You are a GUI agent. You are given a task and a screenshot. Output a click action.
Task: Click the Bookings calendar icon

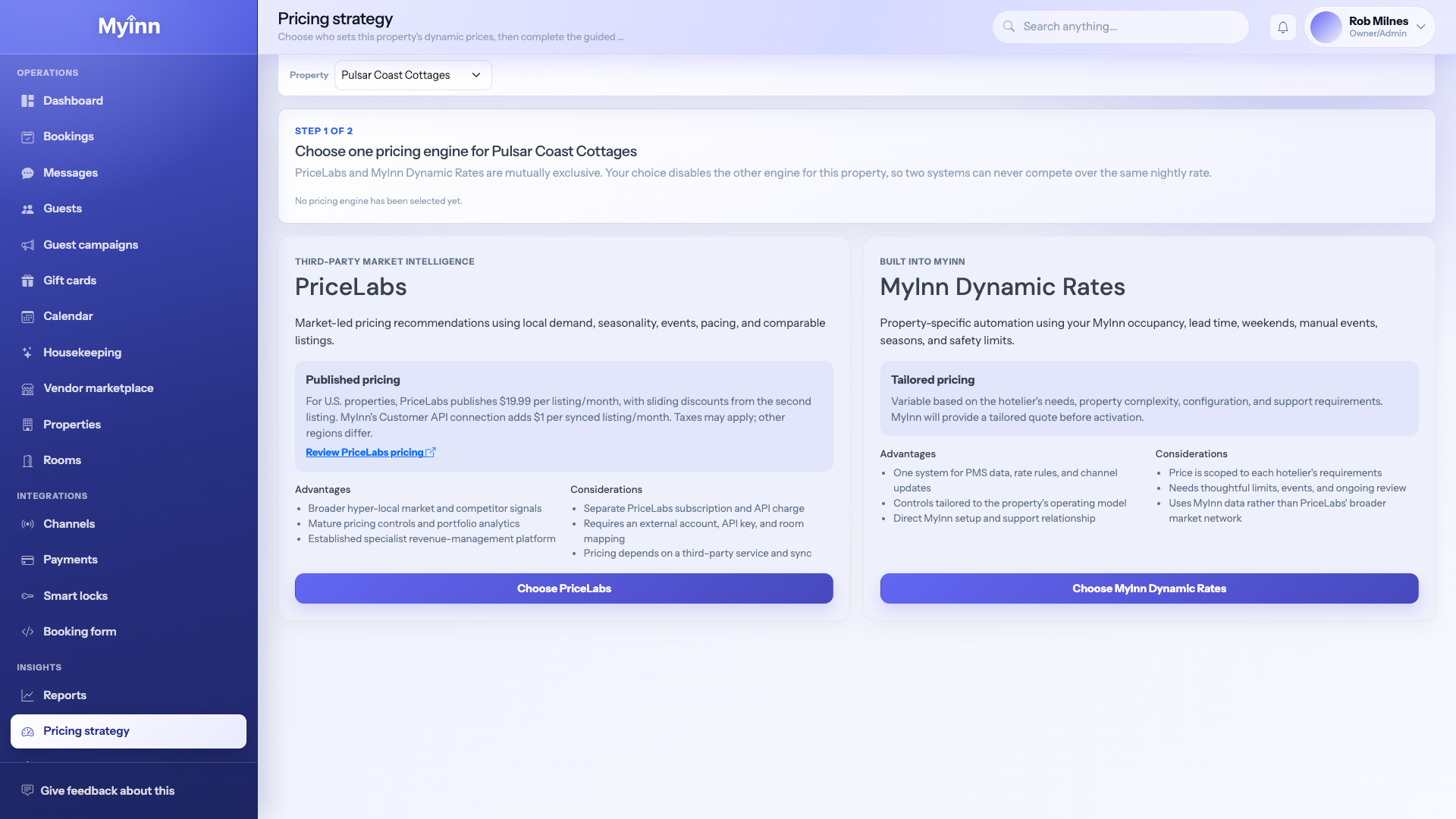tap(28, 137)
